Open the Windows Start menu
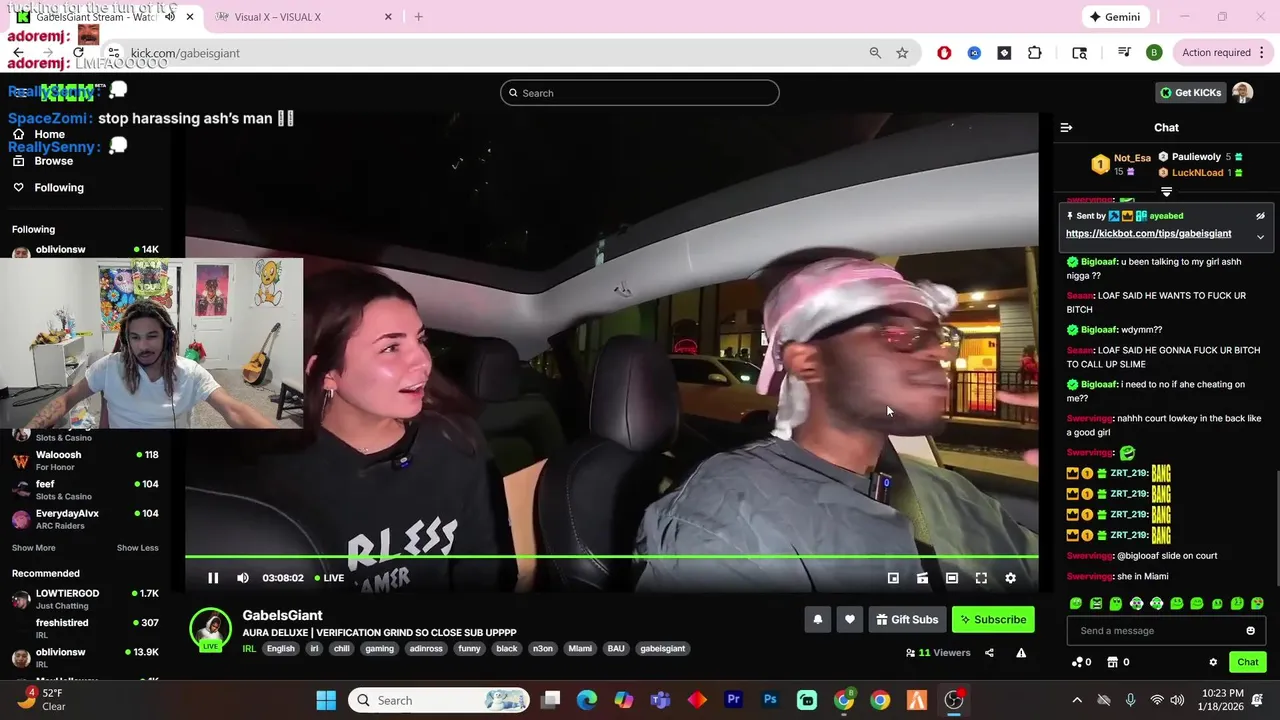The width and height of the screenshot is (1280, 720). click(326, 700)
